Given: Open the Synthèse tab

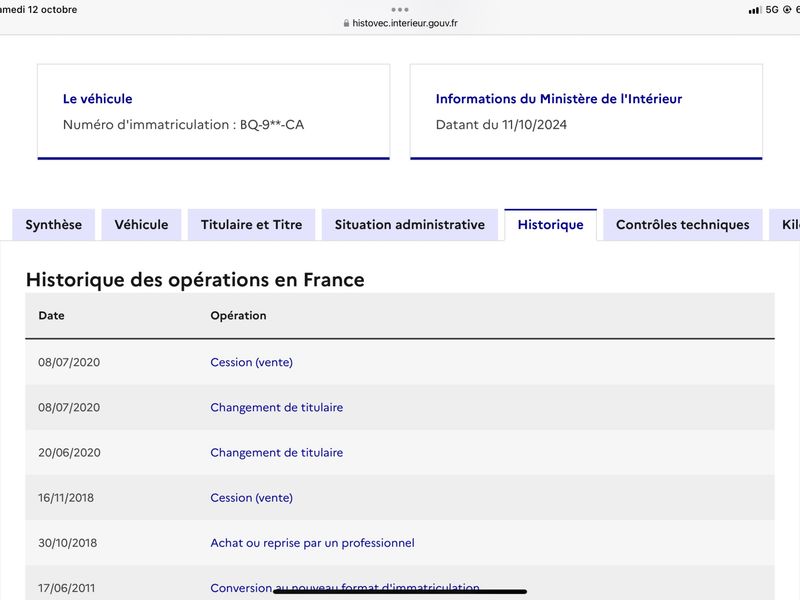Looking at the screenshot, I should 54,224.
